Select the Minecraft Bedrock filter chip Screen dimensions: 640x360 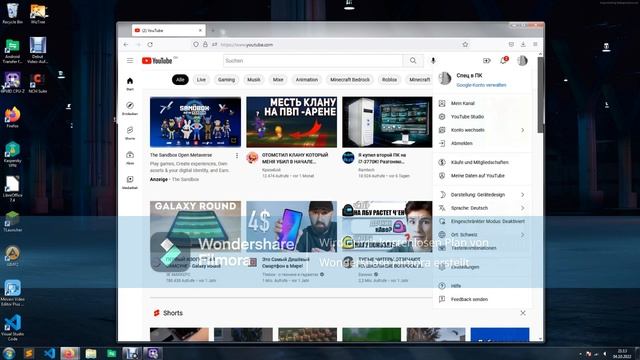(x=350, y=80)
